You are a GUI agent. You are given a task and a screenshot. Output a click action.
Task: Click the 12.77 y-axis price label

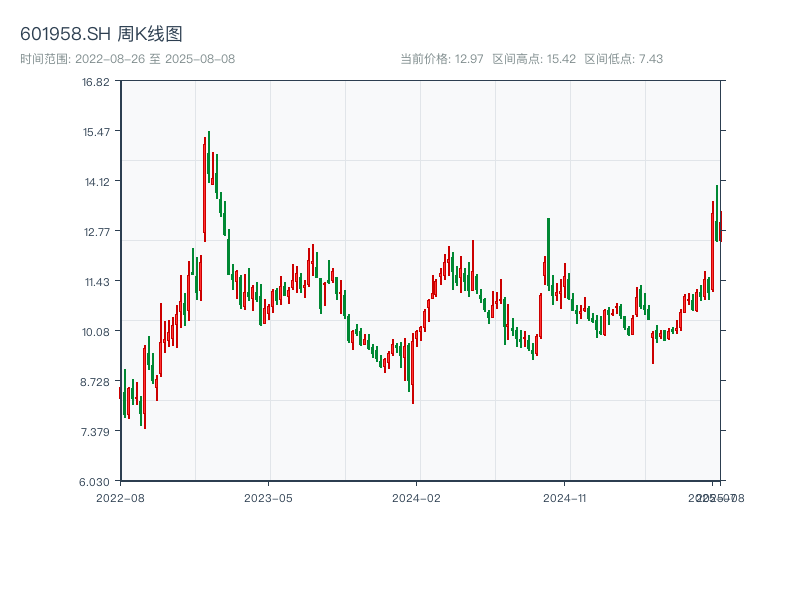[x=96, y=232]
